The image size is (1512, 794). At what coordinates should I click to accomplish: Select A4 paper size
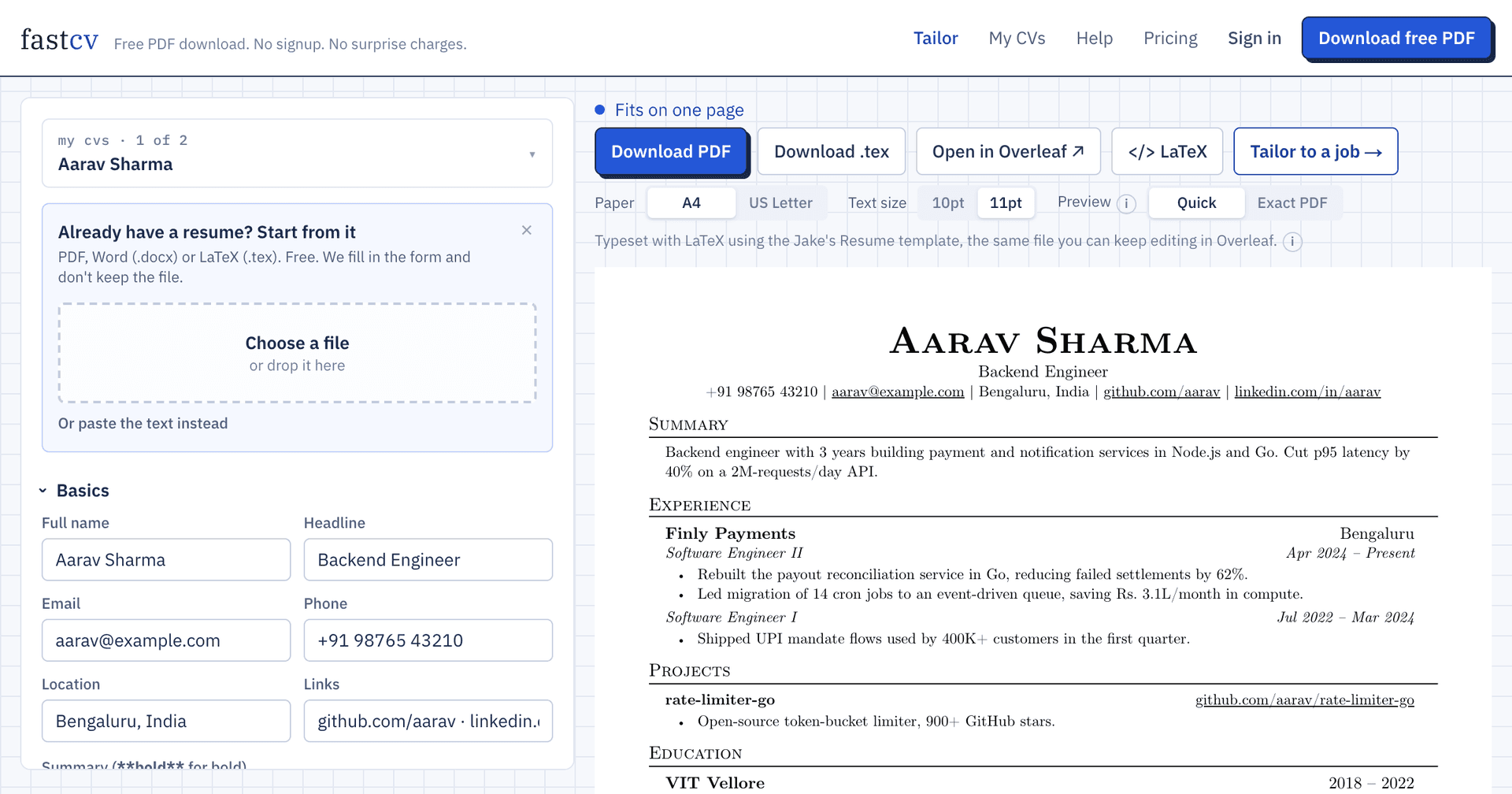point(691,203)
